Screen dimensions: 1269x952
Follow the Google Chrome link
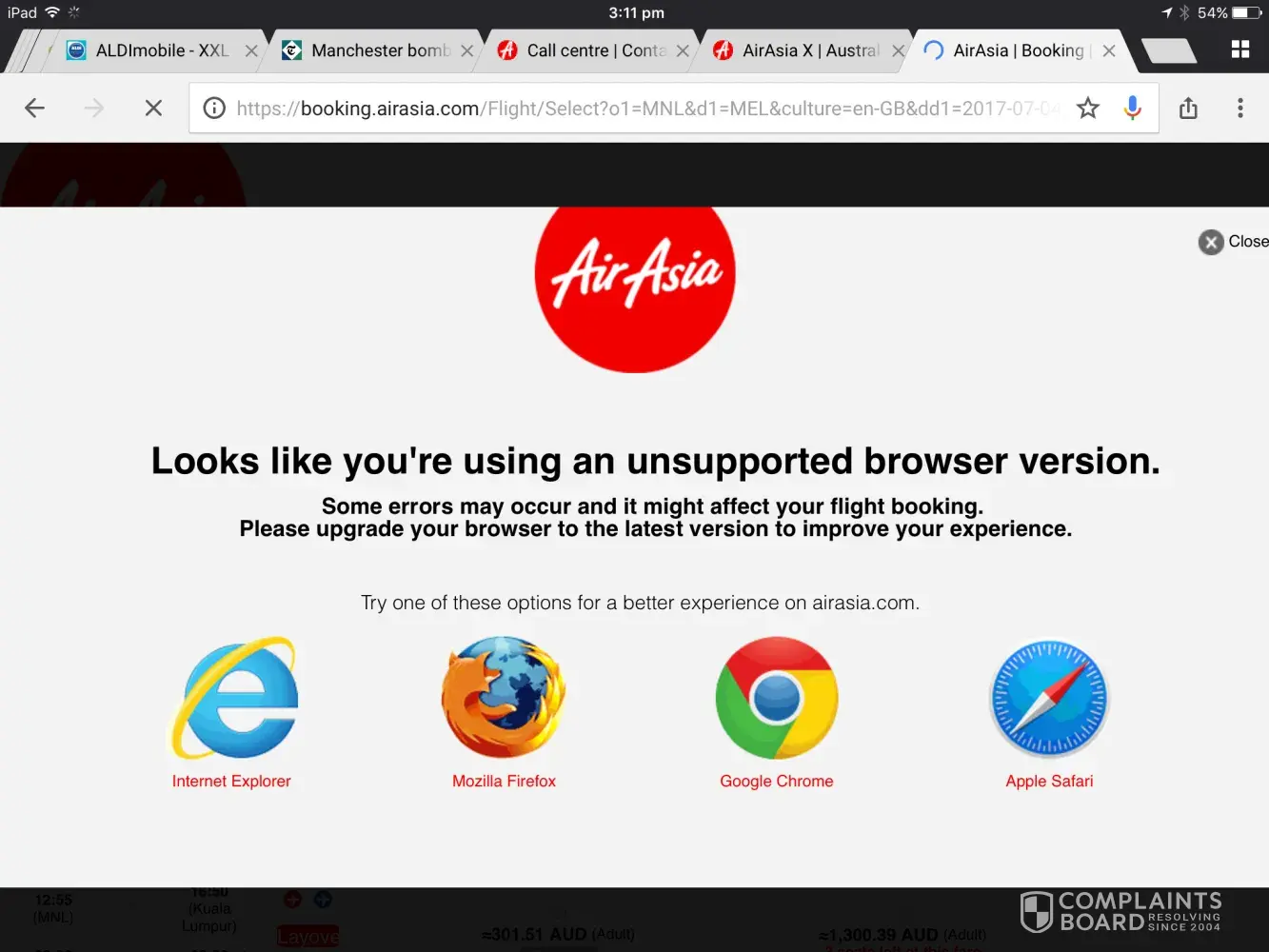(777, 782)
